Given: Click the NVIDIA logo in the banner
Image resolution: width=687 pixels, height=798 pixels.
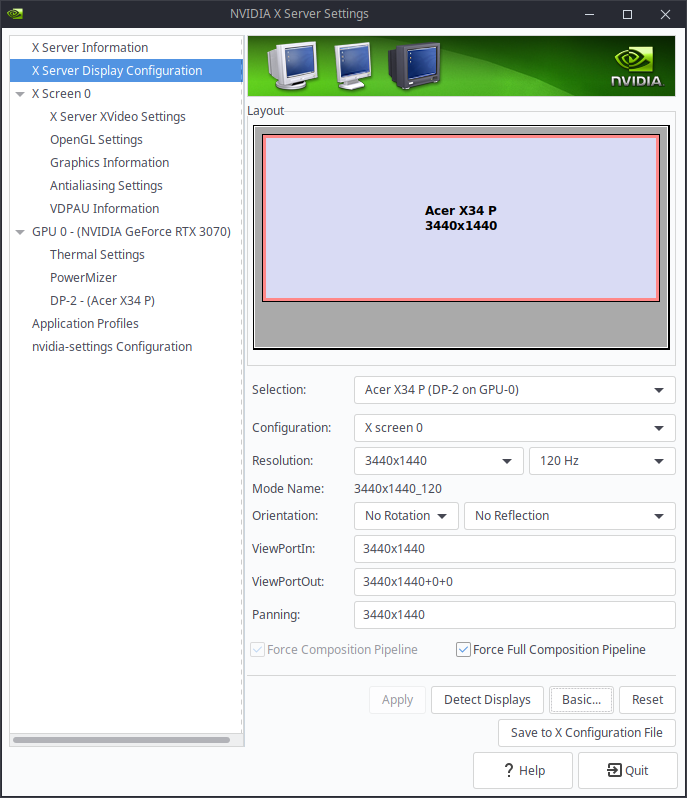Looking at the screenshot, I should pyautogui.click(x=635, y=66).
